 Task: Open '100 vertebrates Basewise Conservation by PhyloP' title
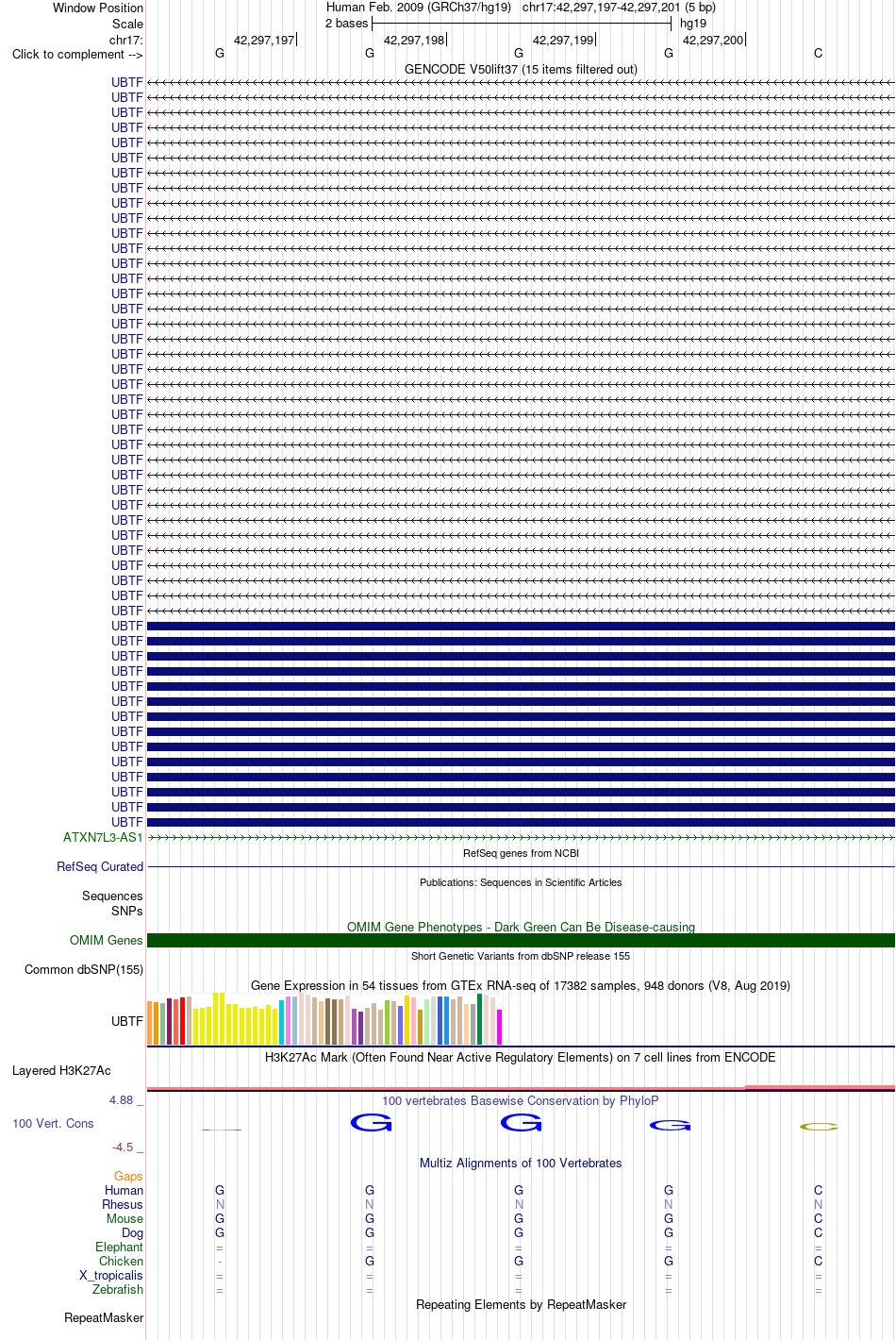click(521, 1100)
